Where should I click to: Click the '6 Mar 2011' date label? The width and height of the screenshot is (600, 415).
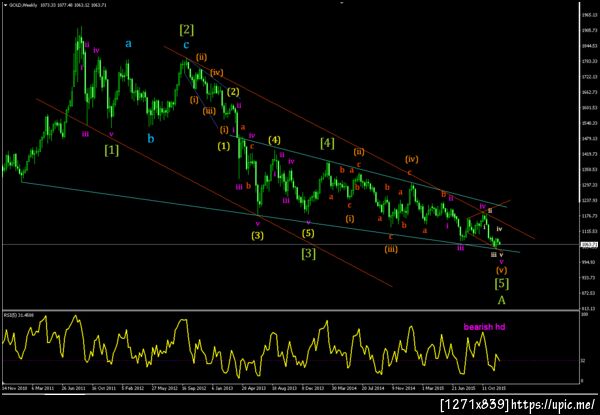(x=42, y=388)
